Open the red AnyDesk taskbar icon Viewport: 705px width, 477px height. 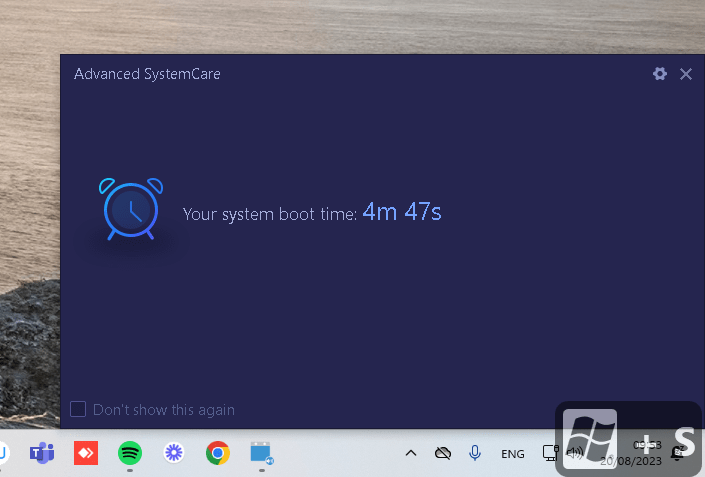(86, 453)
